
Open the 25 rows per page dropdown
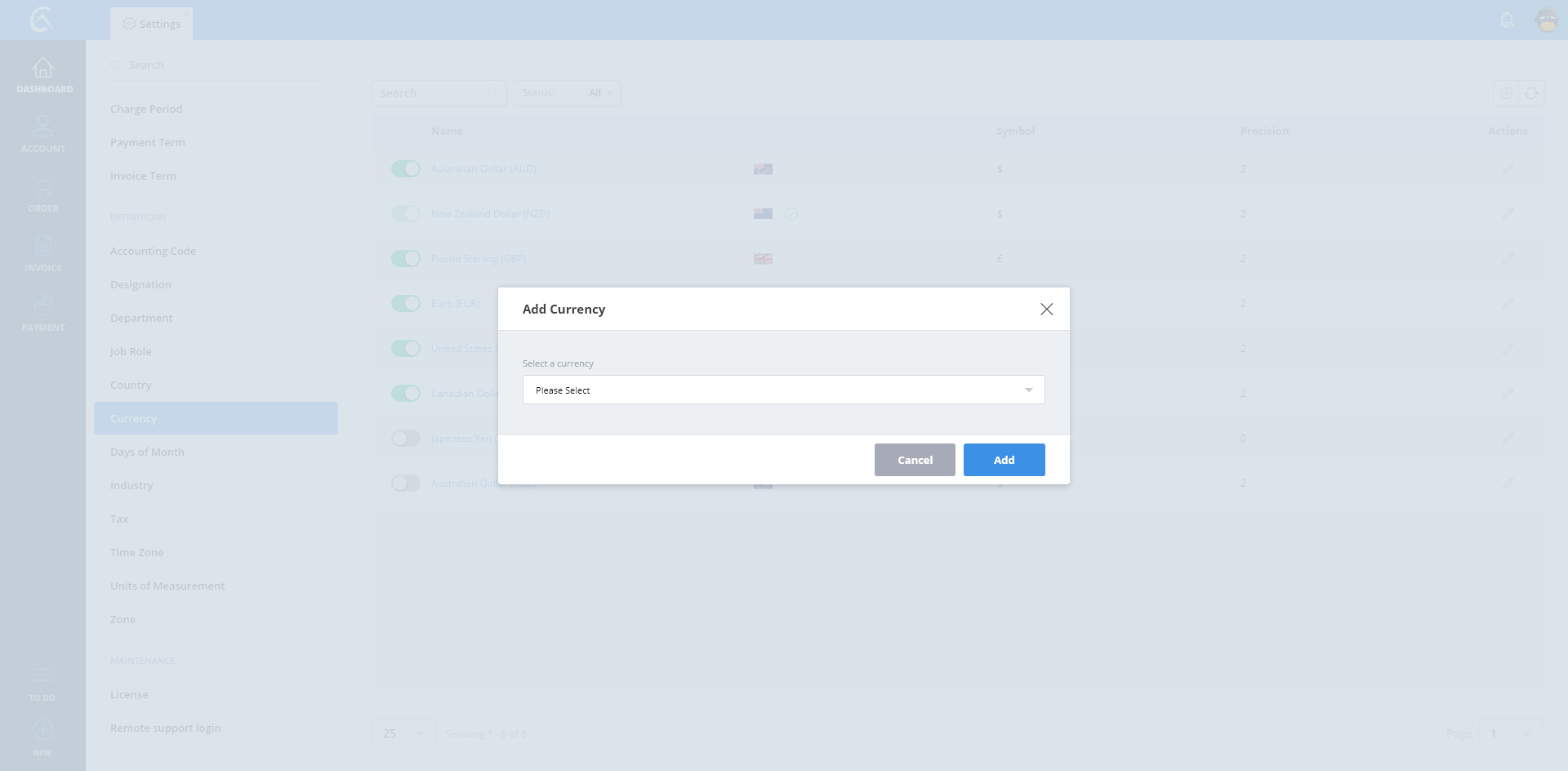403,733
